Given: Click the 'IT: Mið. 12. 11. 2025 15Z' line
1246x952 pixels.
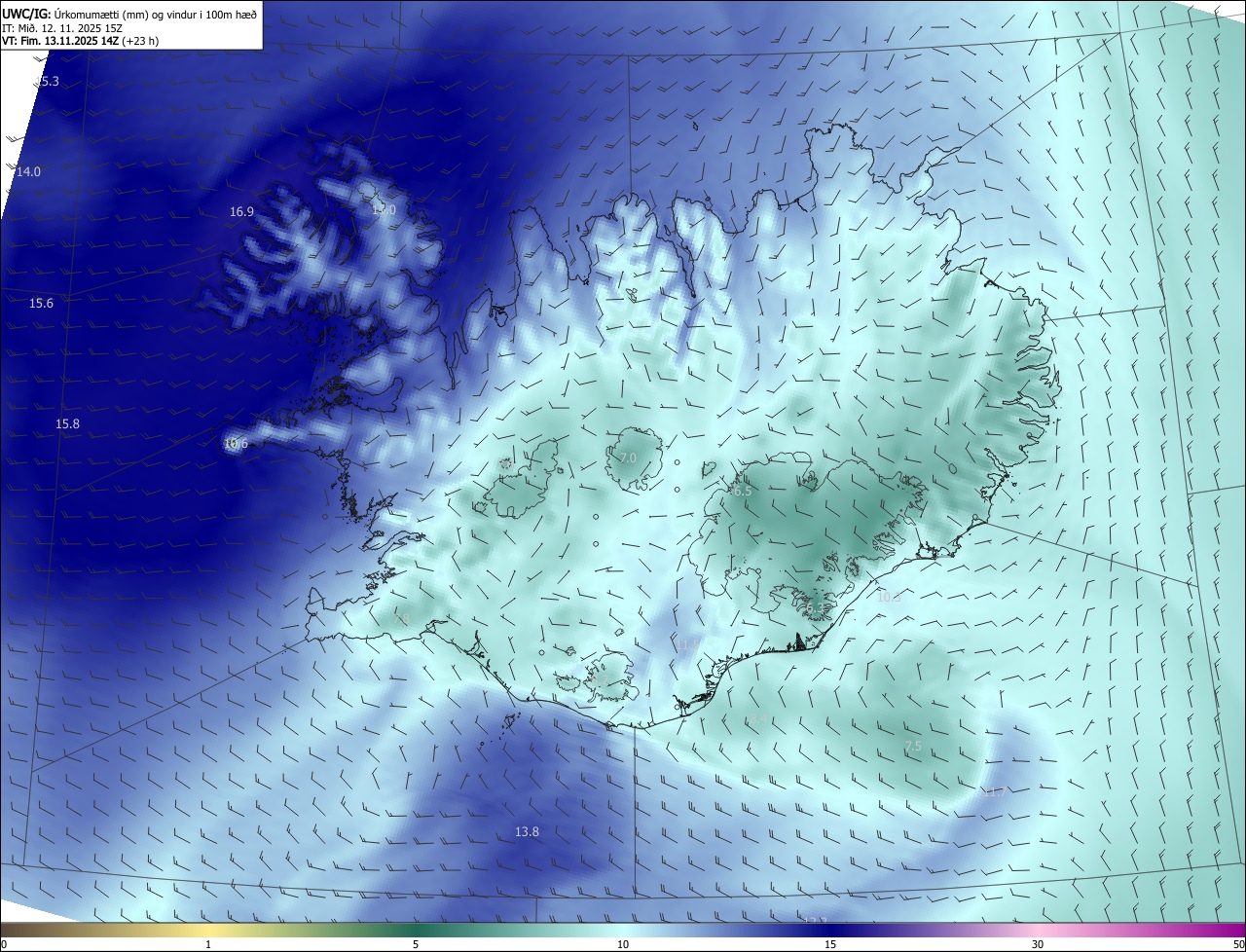Looking at the screenshot, I should [x=61, y=28].
